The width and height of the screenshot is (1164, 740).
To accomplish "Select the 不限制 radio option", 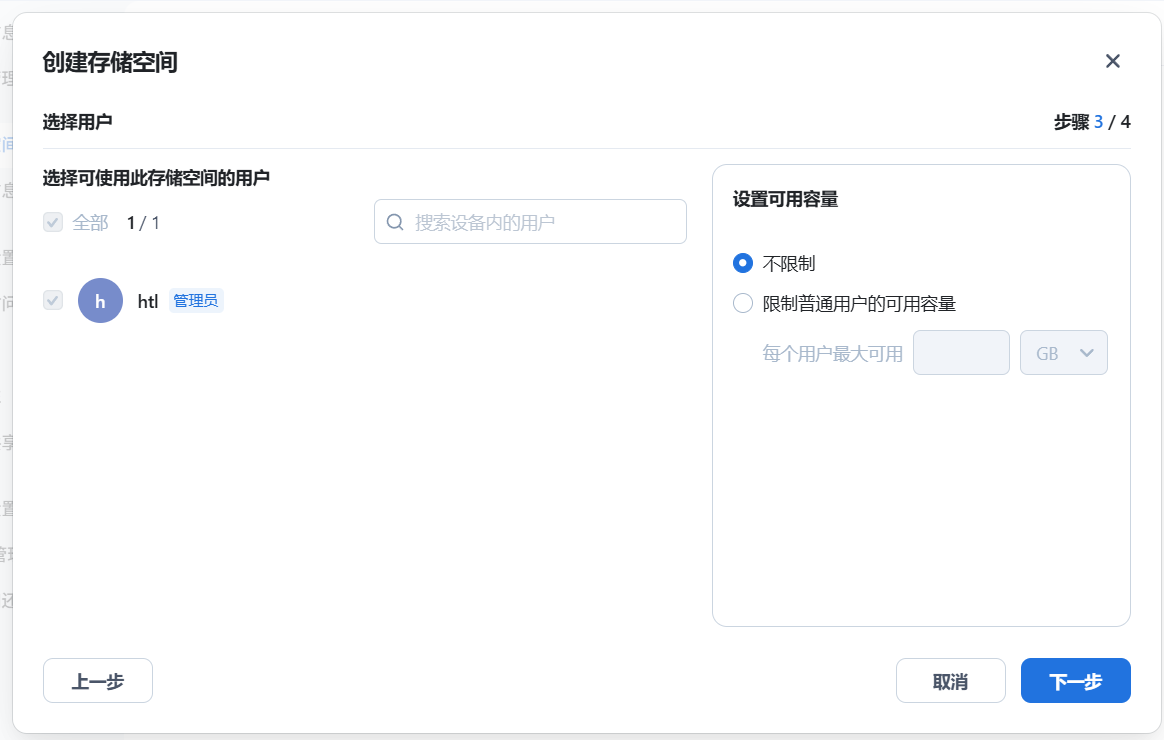I will tap(743, 263).
